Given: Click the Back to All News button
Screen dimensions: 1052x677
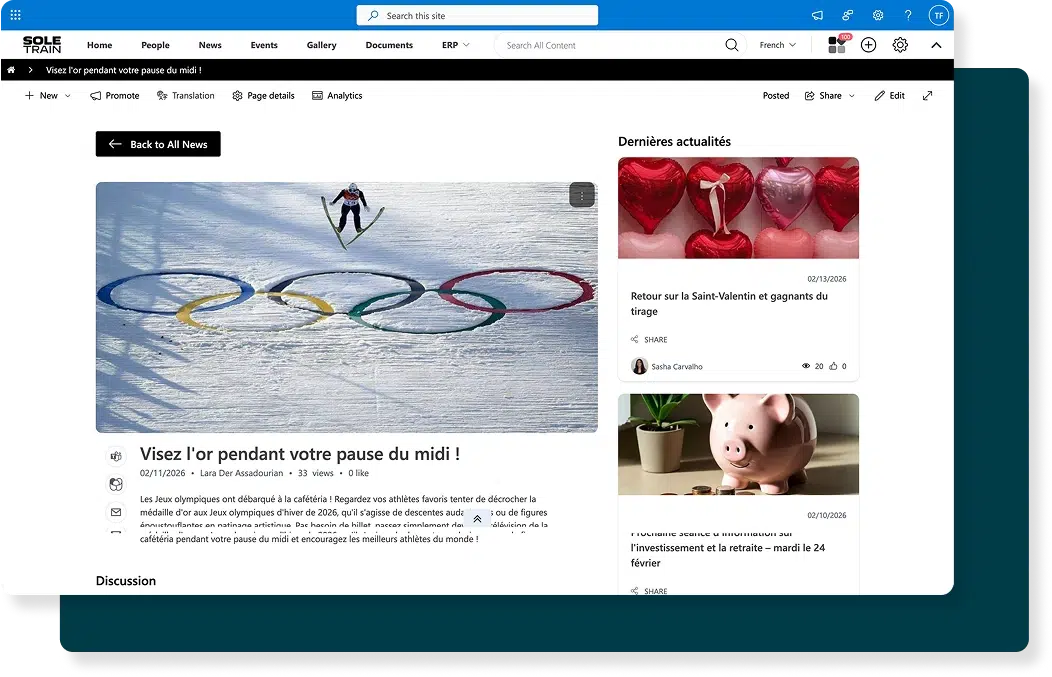Looking at the screenshot, I should (x=158, y=144).
